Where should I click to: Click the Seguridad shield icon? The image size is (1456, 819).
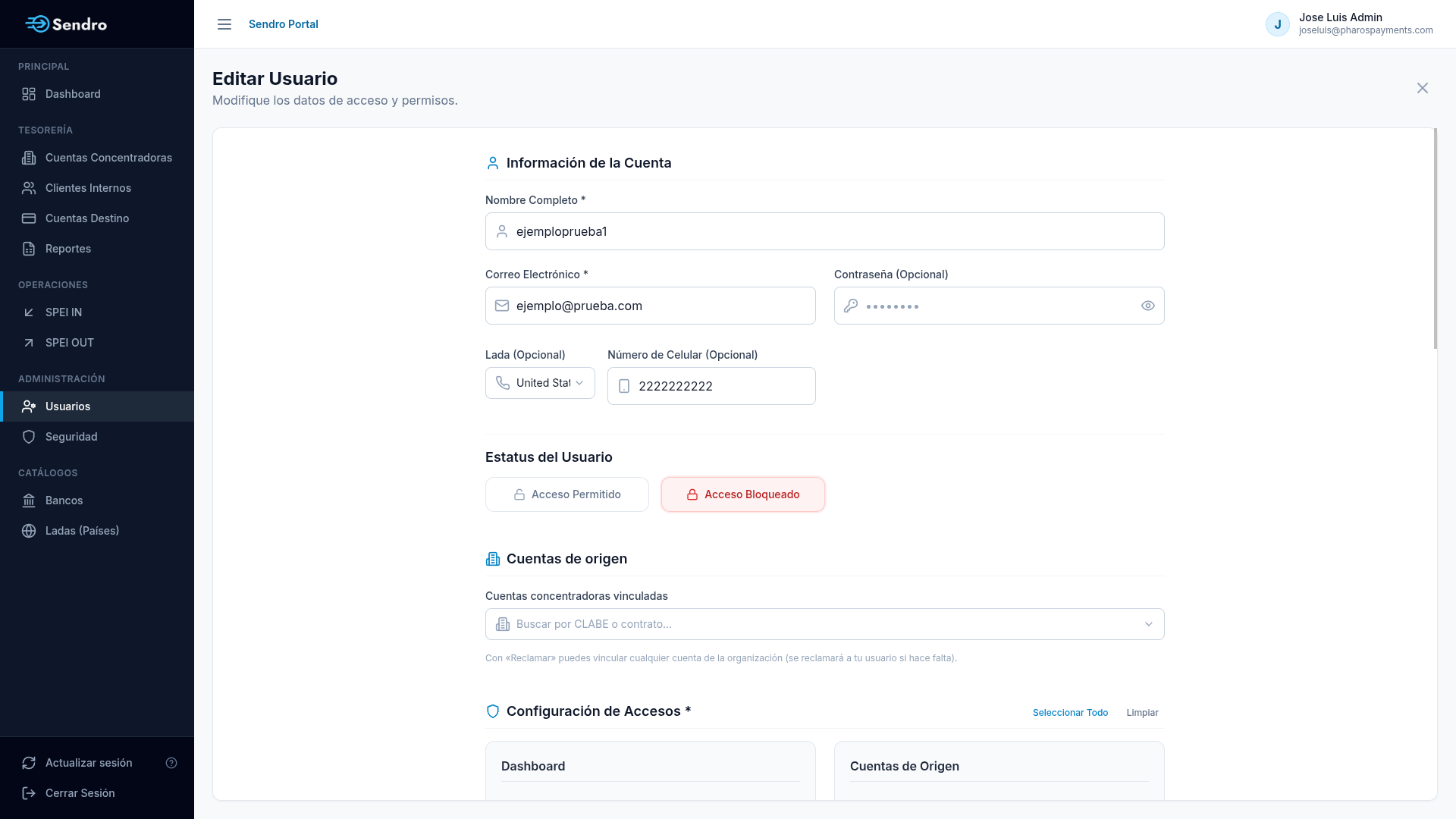[x=29, y=437]
